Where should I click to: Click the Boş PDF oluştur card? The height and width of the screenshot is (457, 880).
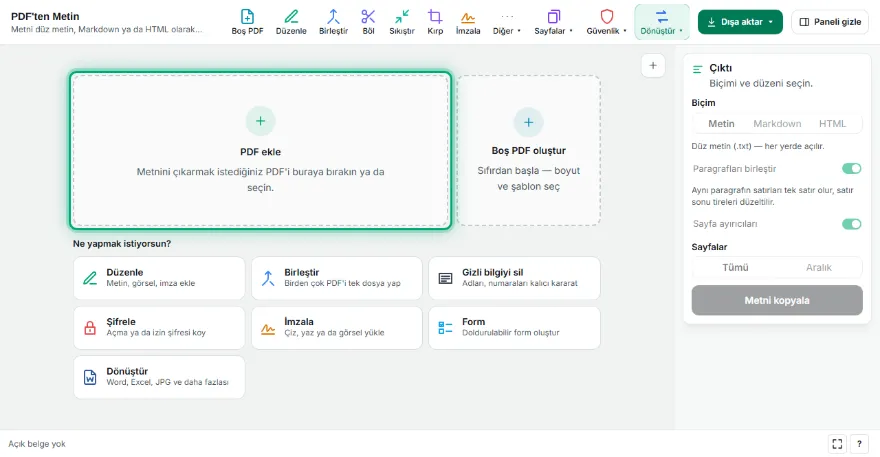529,150
